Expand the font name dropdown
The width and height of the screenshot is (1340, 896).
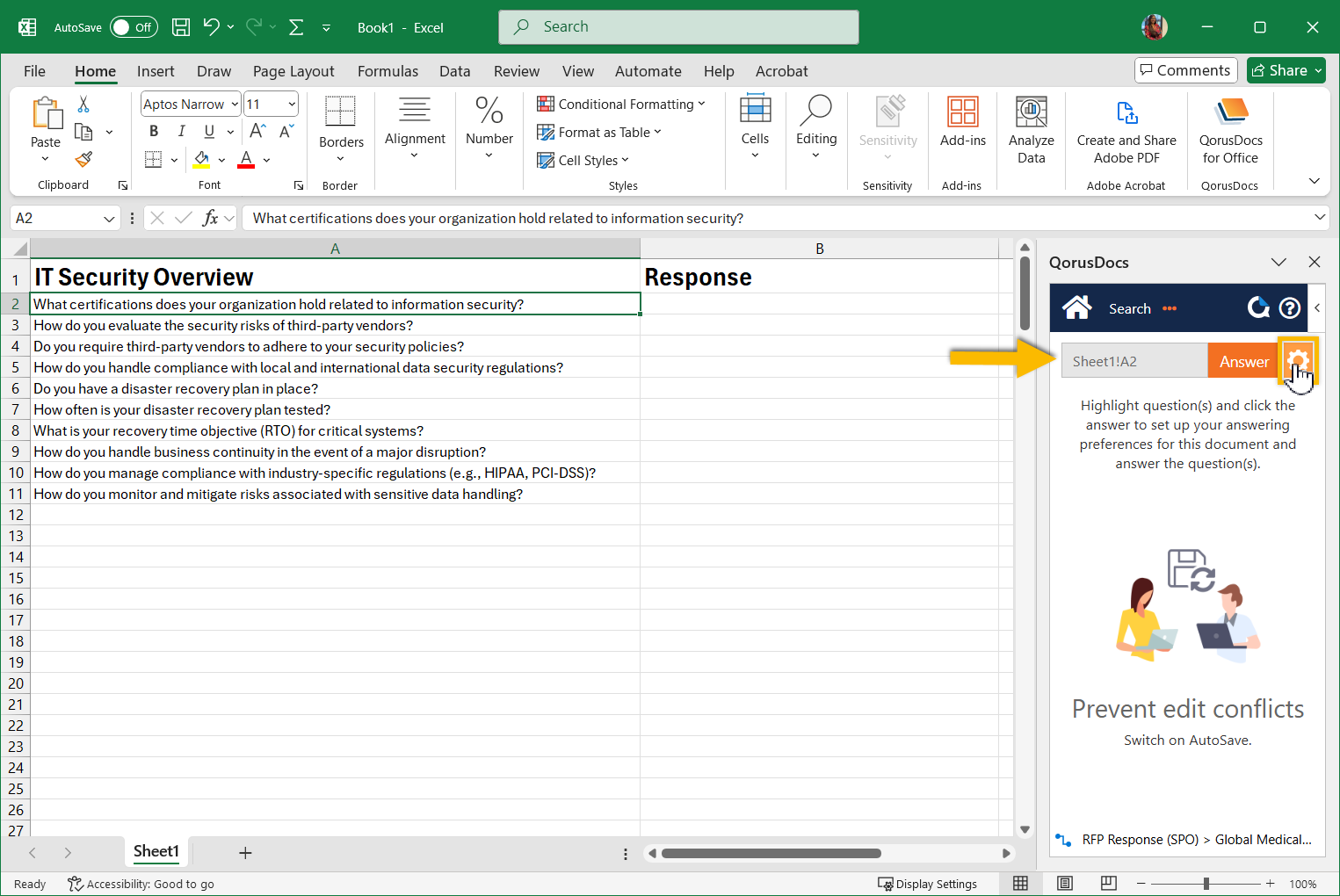(x=235, y=105)
